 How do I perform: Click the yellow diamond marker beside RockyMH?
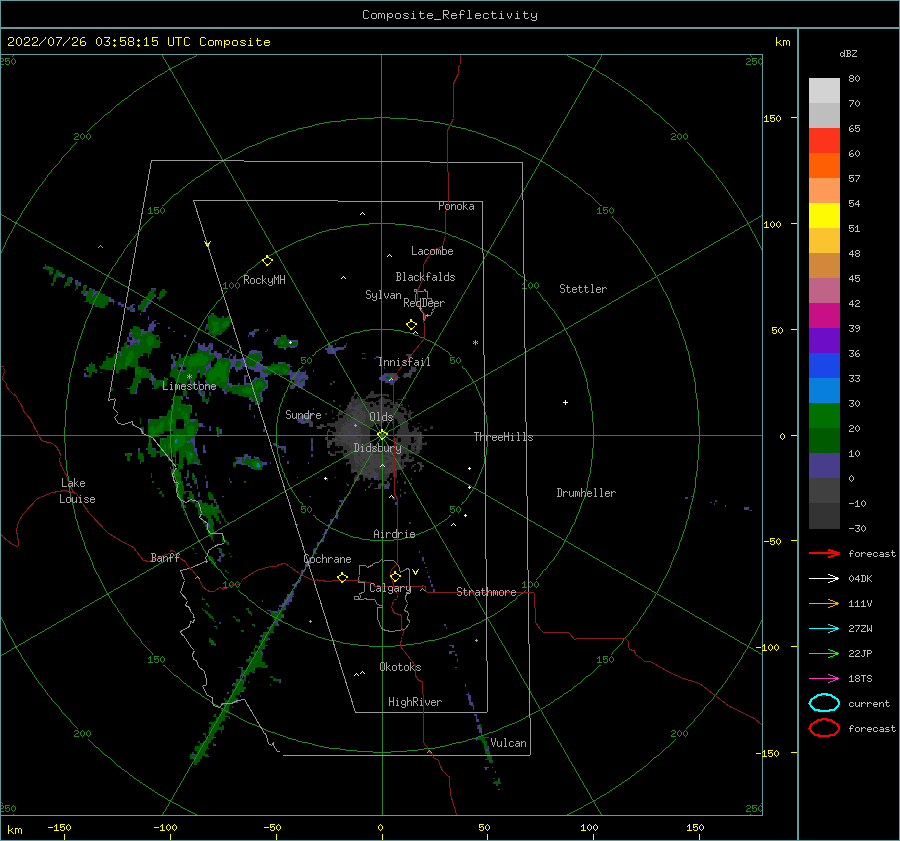tap(267, 261)
